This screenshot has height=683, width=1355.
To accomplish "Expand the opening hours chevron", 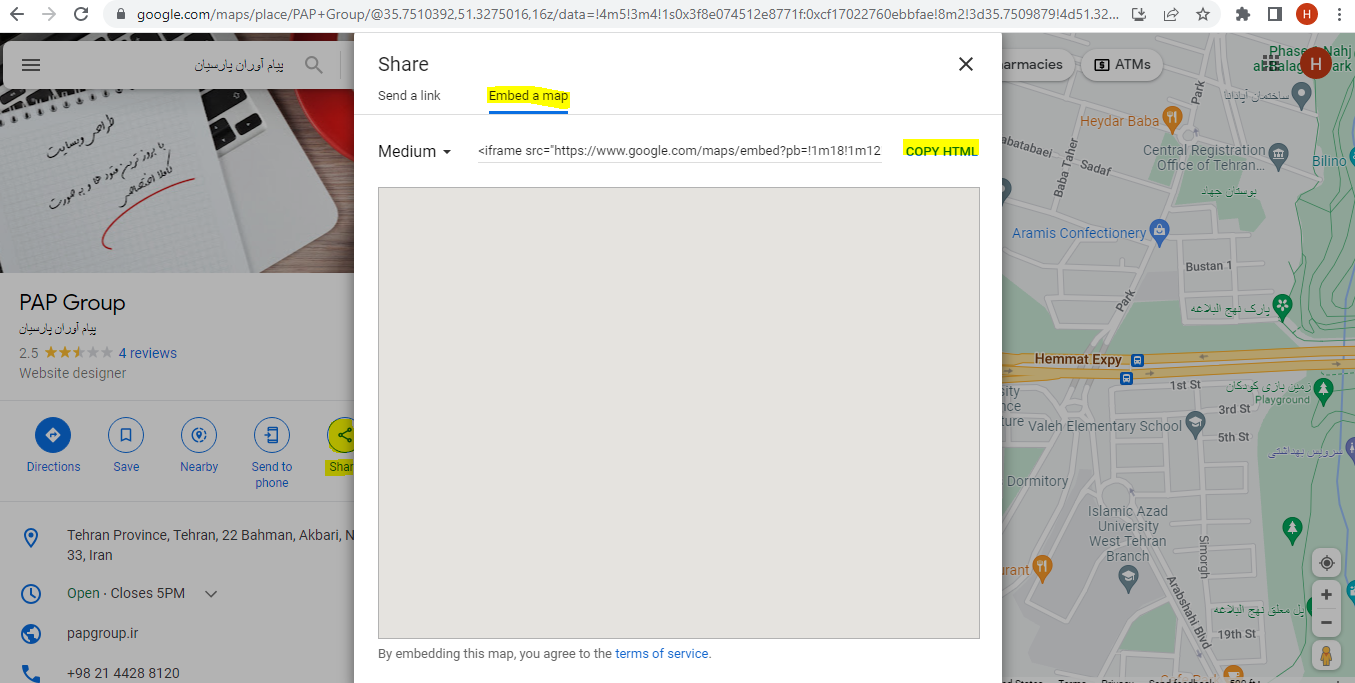I will click(211, 594).
